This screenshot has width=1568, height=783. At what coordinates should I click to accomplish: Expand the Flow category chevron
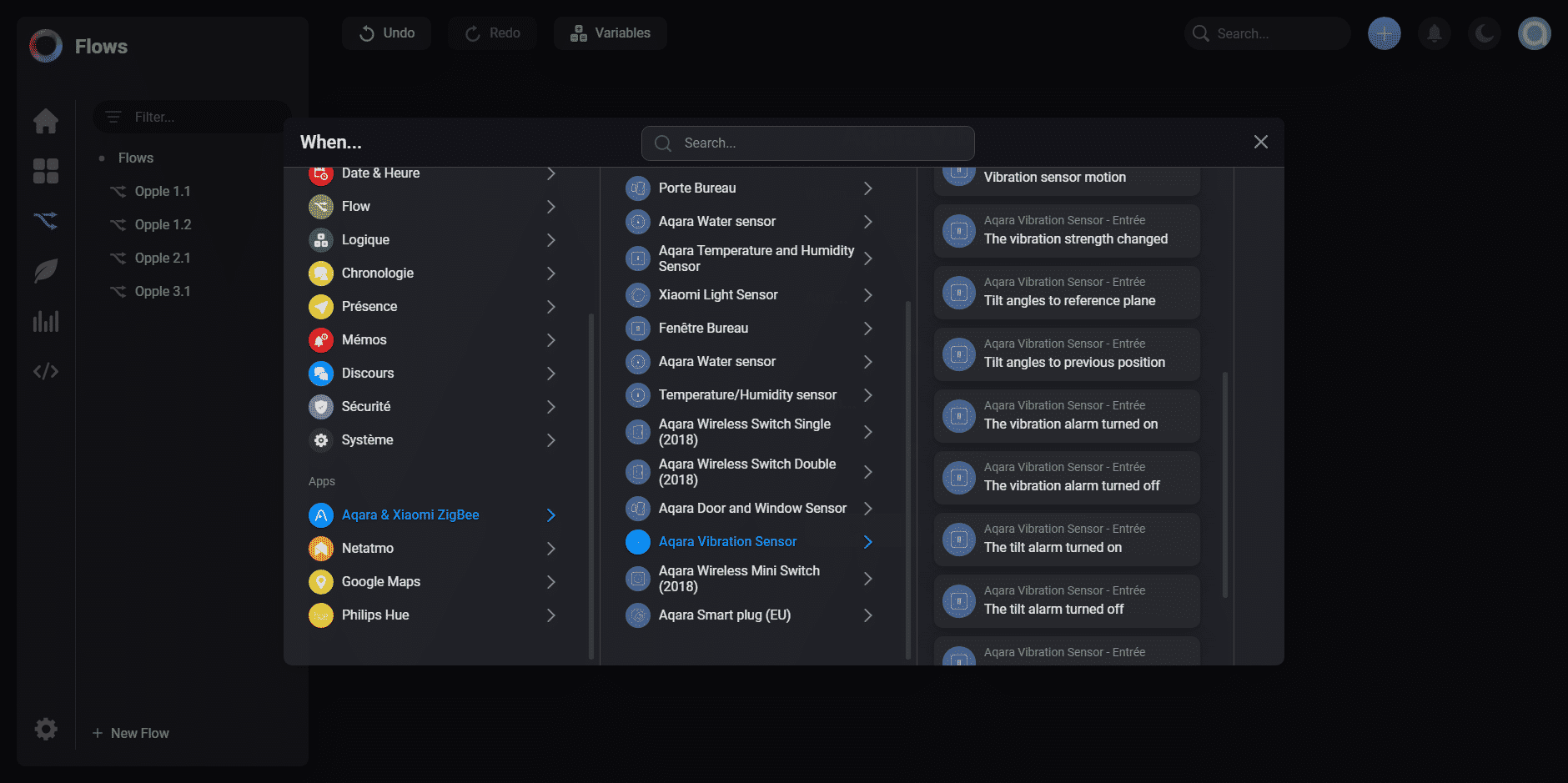pos(550,207)
